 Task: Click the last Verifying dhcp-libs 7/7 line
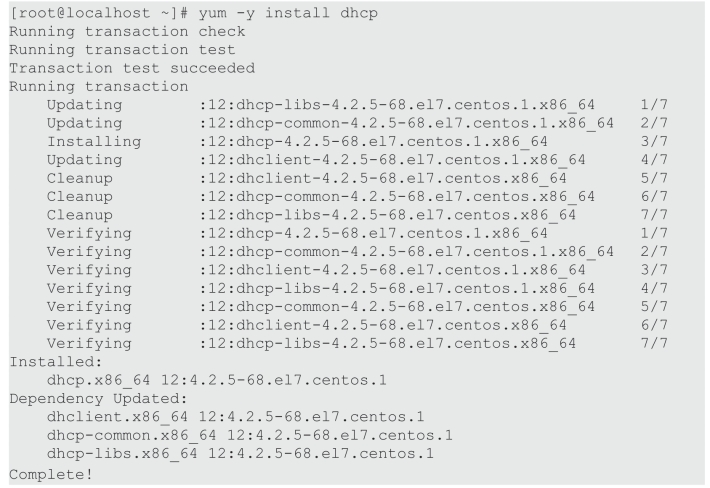tap(357, 343)
